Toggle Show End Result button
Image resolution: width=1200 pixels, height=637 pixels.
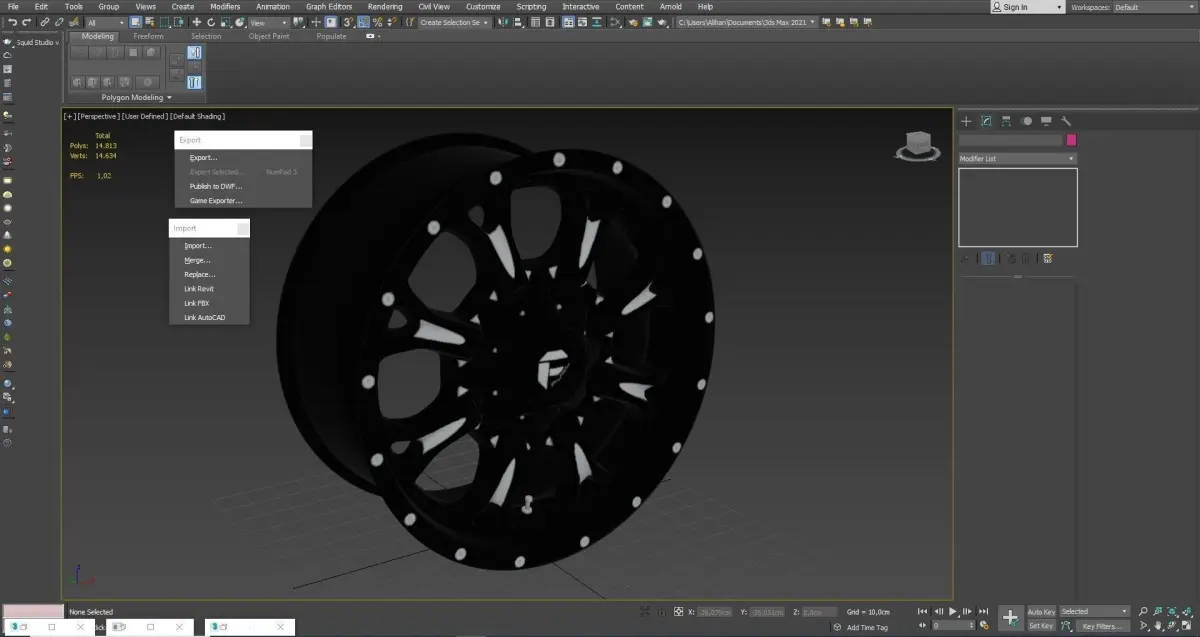click(x=987, y=258)
